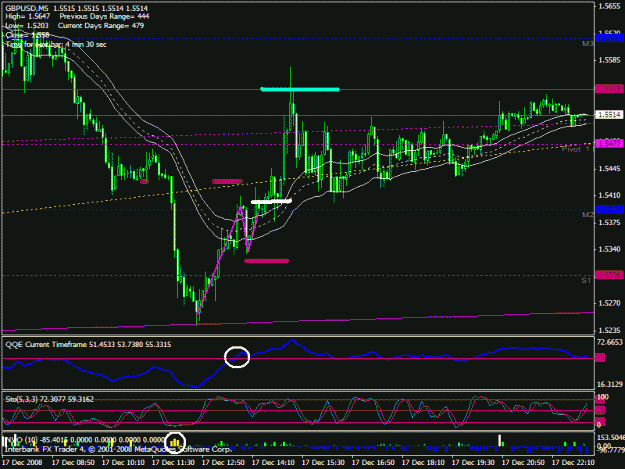Screen dimensions: 625x469
Task: Click the '17 Dec 18:10' time label
Action: click(x=423, y=463)
